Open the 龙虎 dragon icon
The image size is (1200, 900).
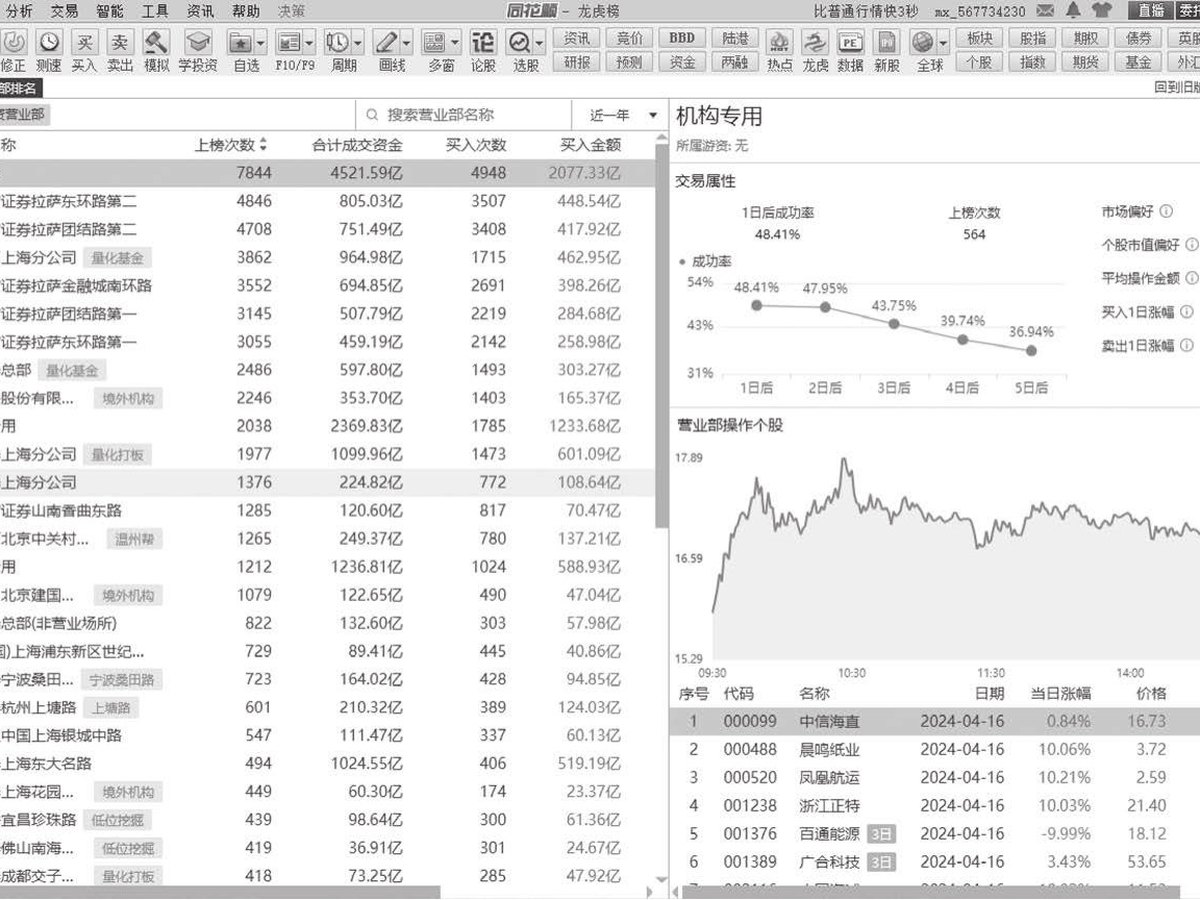tap(815, 42)
